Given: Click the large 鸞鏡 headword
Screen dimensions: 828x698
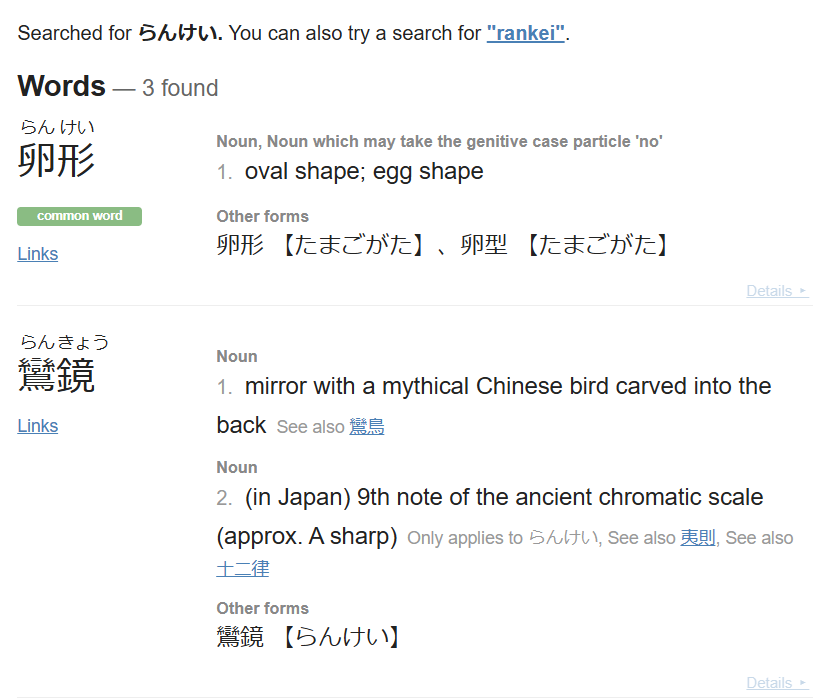Looking at the screenshot, I should (x=57, y=375).
